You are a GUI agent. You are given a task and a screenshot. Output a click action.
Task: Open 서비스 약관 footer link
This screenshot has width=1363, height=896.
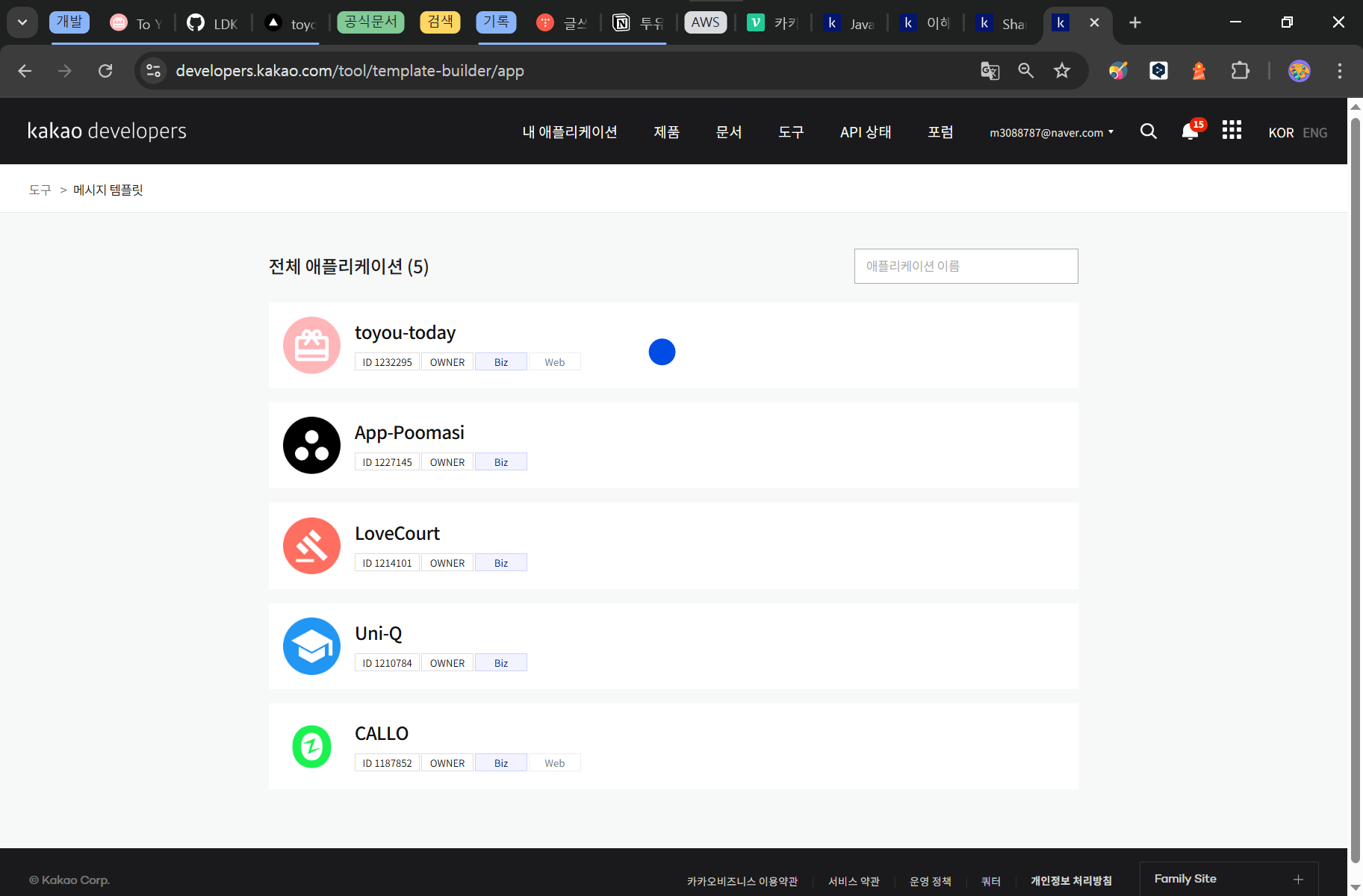[x=854, y=881]
